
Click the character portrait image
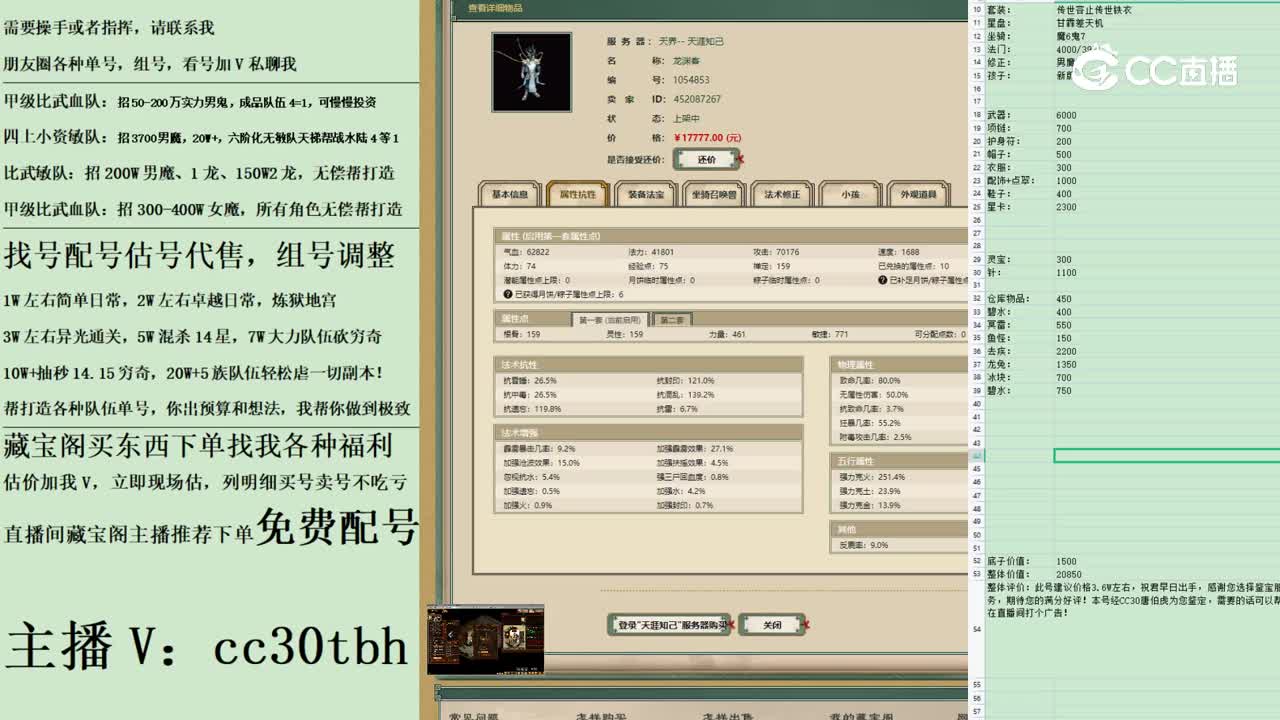[531, 72]
